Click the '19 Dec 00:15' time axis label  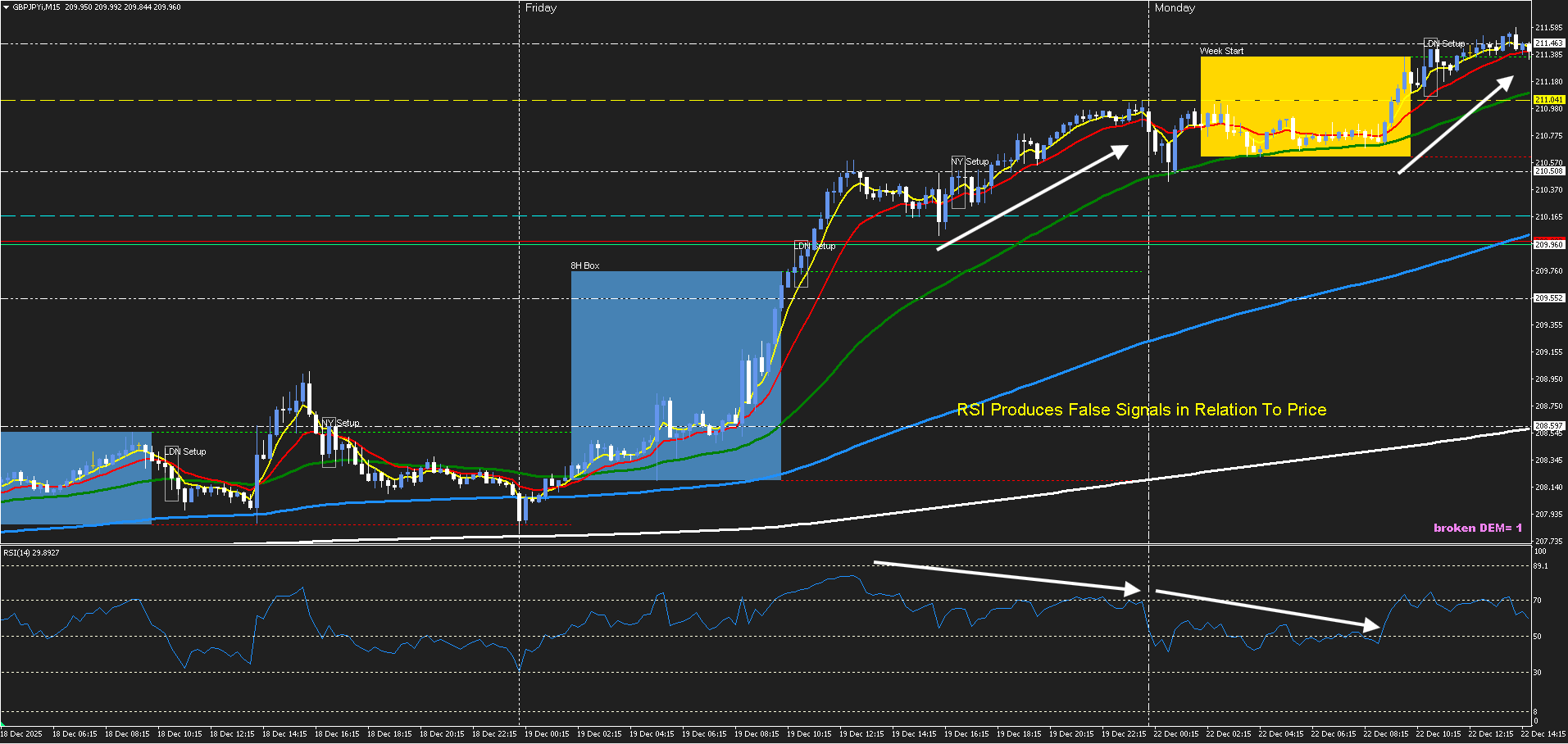click(547, 734)
